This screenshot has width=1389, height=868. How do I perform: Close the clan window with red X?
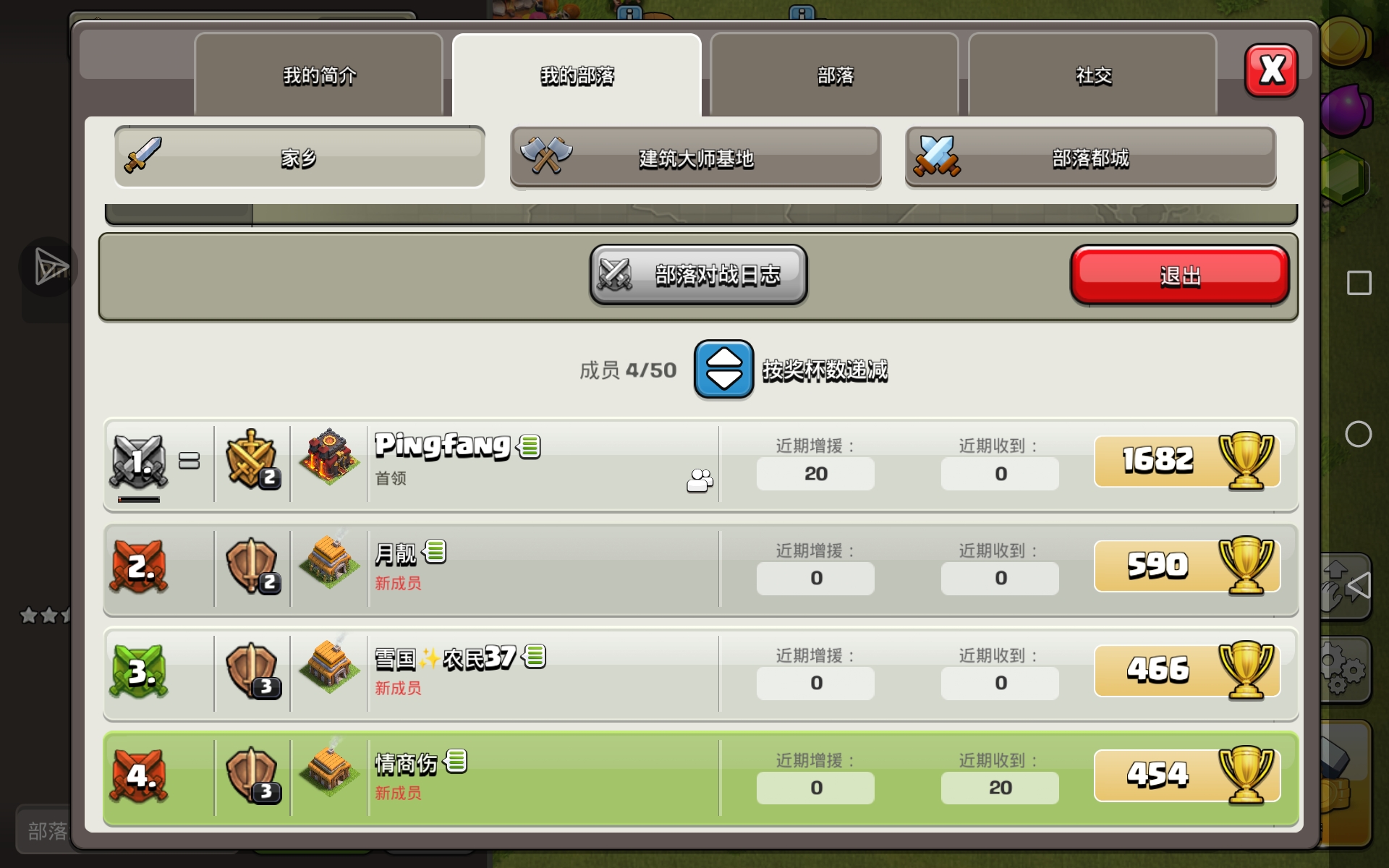pos(1271,70)
